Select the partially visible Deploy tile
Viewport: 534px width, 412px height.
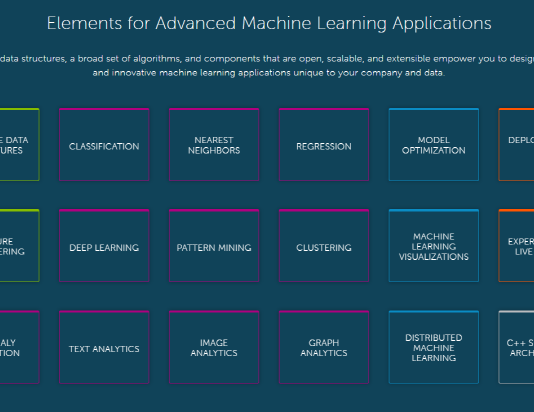(516, 145)
